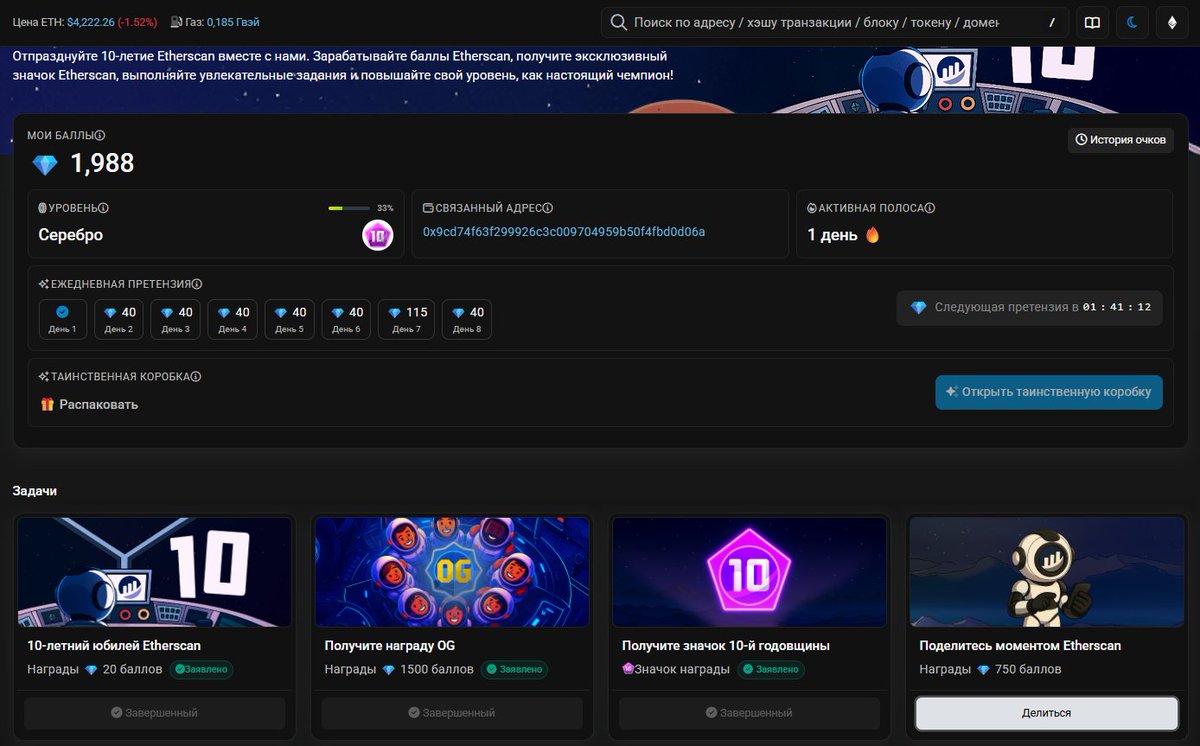This screenshot has height=746, width=1200.
Task: Focus the address/hash search field
Action: click(x=834, y=22)
